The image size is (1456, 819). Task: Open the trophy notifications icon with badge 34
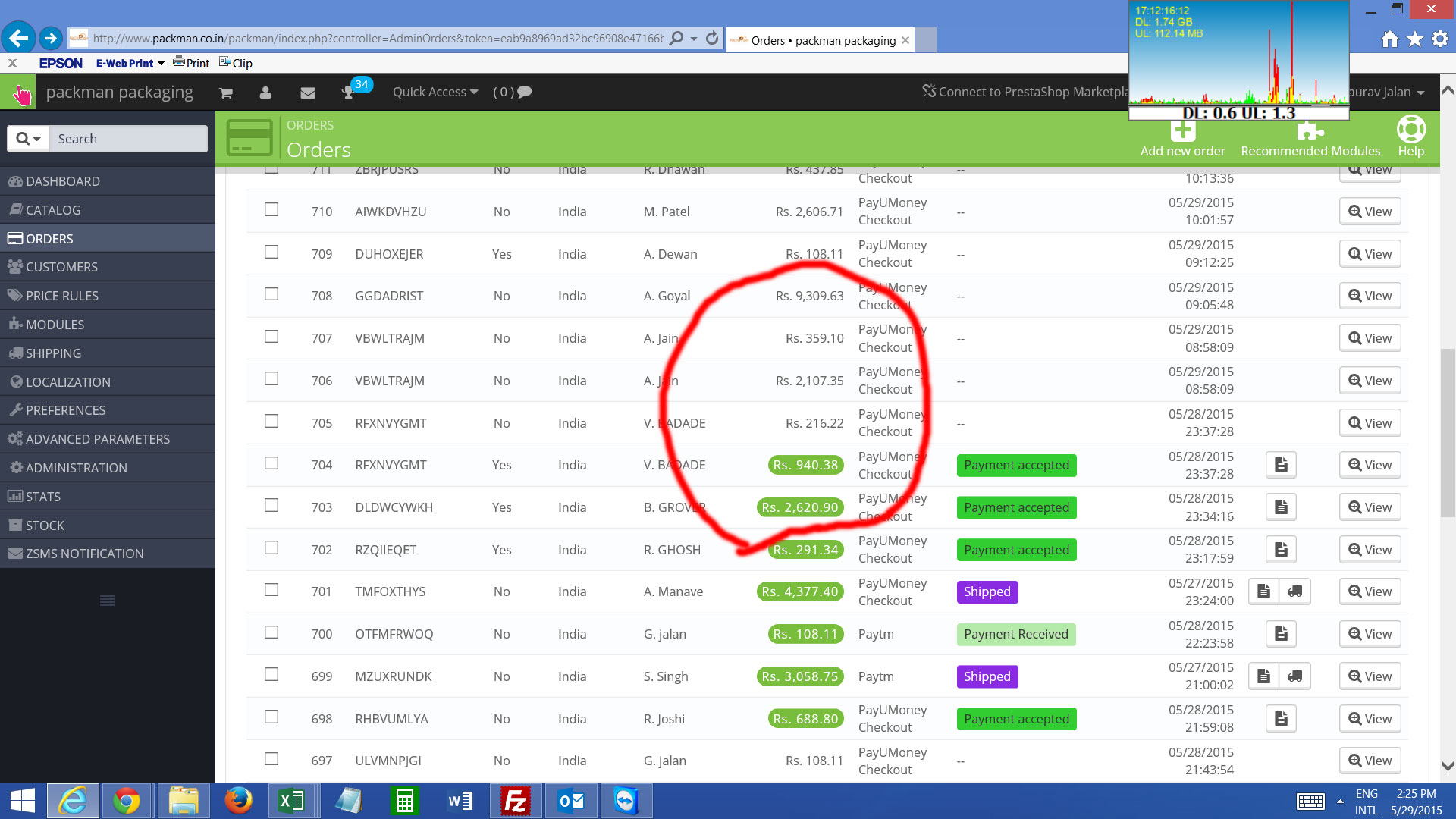click(x=349, y=93)
